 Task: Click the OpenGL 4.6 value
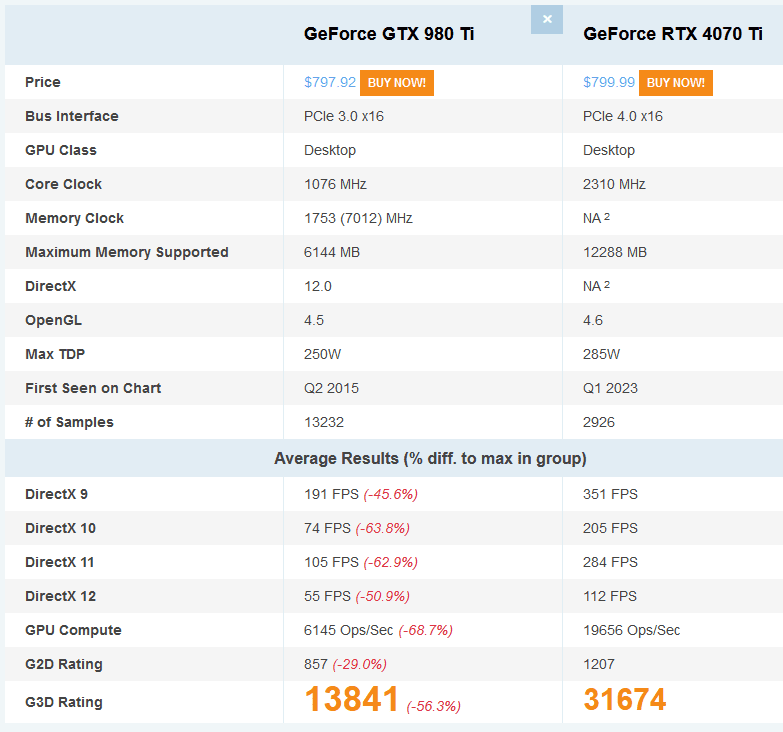tap(593, 320)
